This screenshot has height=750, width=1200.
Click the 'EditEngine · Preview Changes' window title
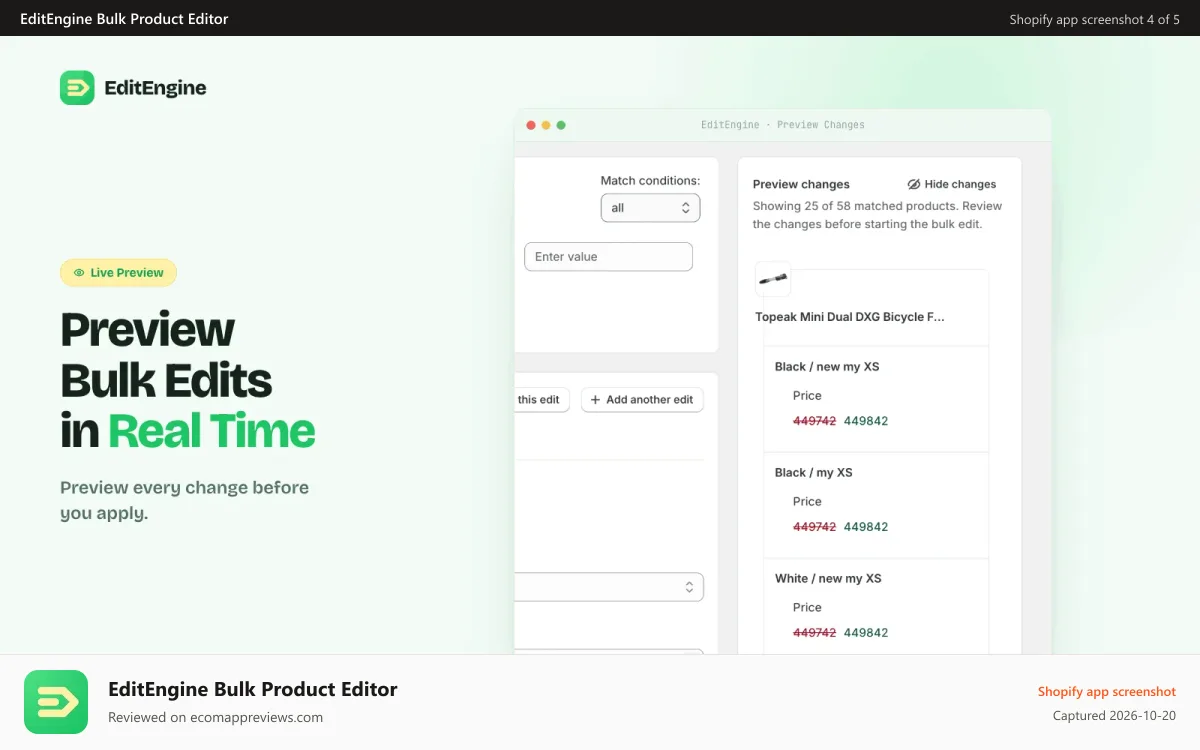tap(783, 125)
